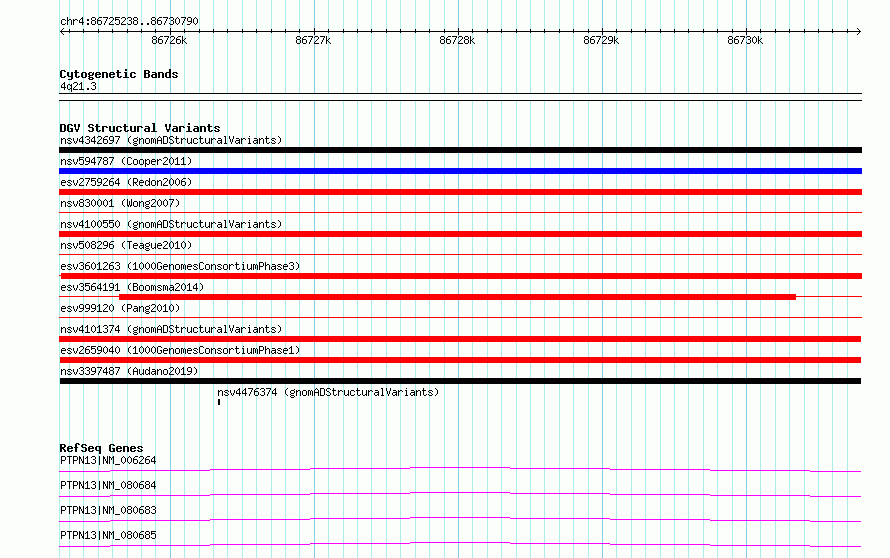Click the right arrow on the ruler
Viewport: 890px width, 558px height.
point(858,31)
